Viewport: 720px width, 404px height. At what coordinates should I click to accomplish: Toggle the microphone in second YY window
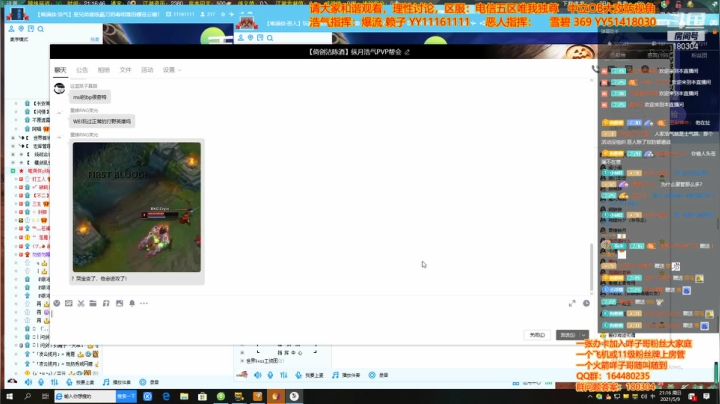coord(270,375)
